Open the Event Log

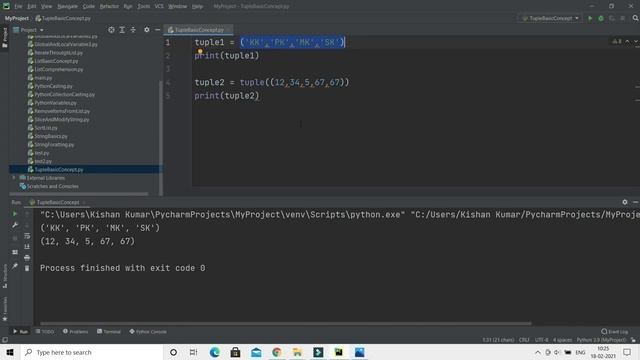(615, 331)
